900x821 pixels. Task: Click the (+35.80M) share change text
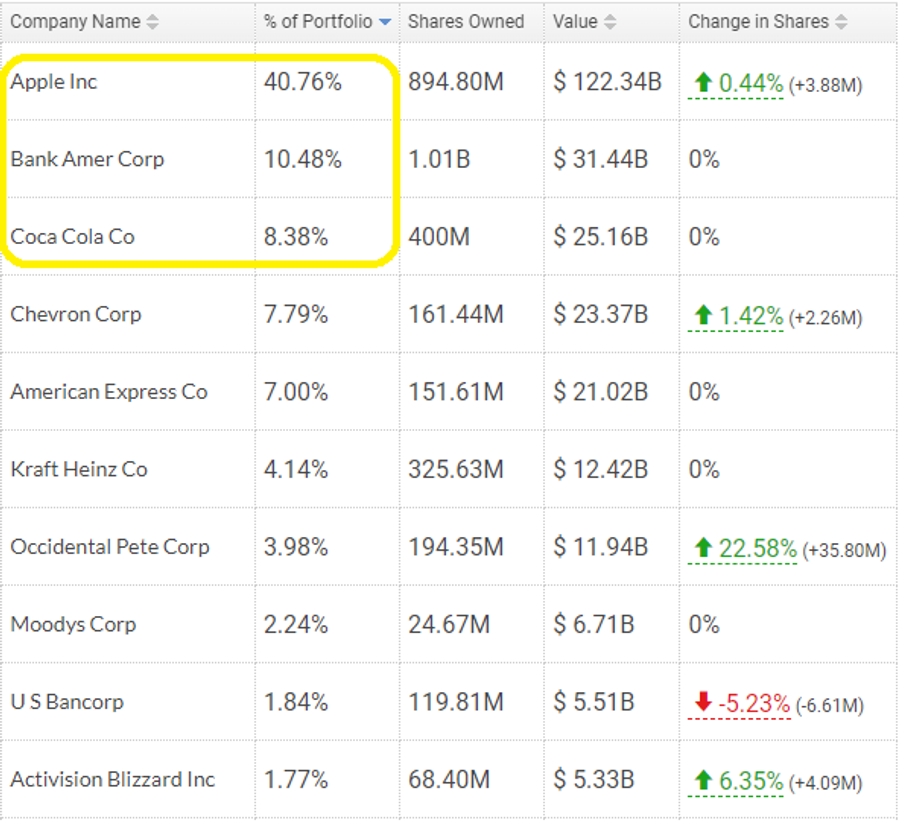844,551
